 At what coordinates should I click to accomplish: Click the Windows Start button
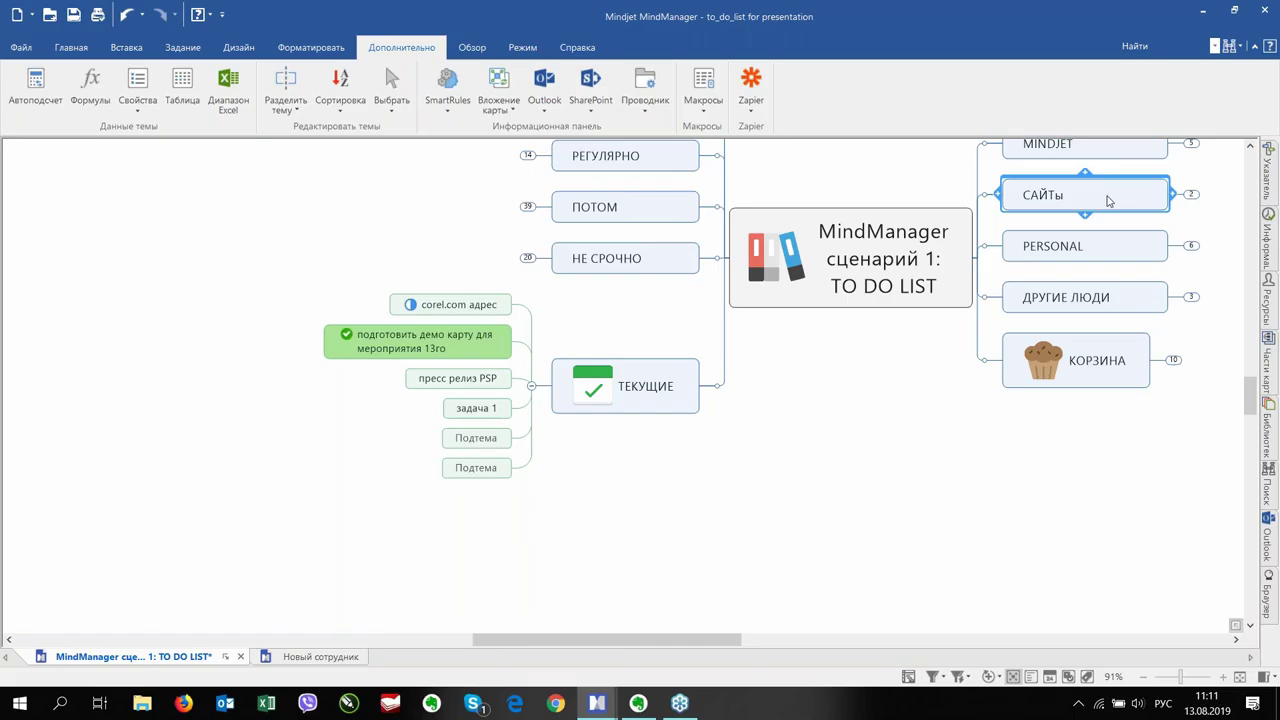19,703
